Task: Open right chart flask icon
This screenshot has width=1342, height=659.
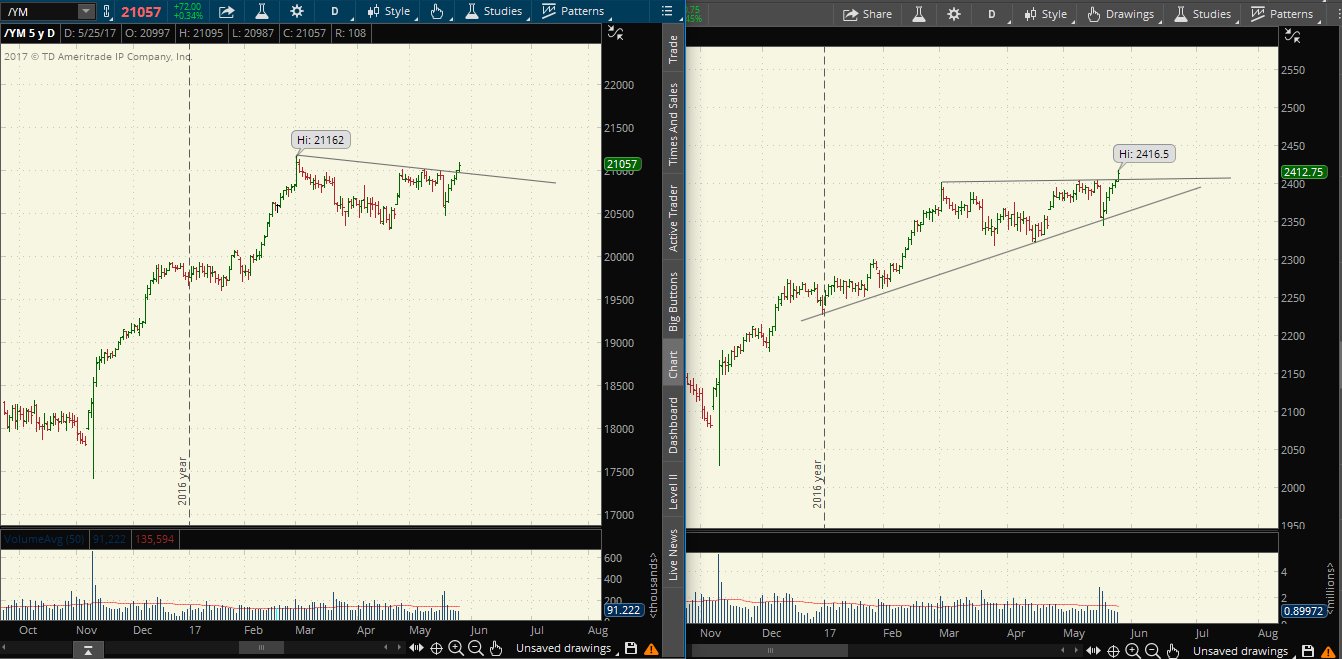Action: pyautogui.click(x=918, y=14)
